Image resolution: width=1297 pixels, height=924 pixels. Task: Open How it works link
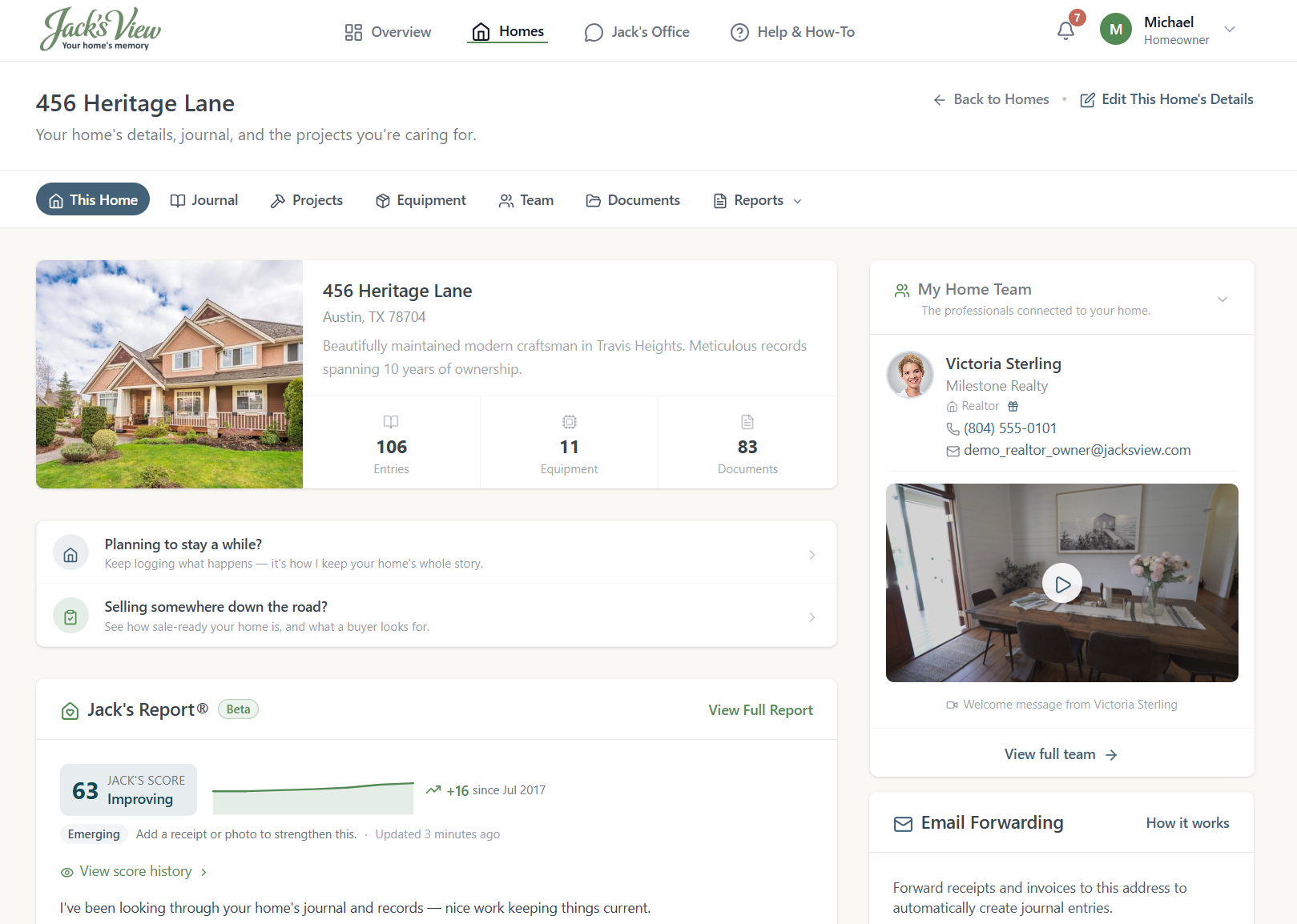tap(1187, 823)
